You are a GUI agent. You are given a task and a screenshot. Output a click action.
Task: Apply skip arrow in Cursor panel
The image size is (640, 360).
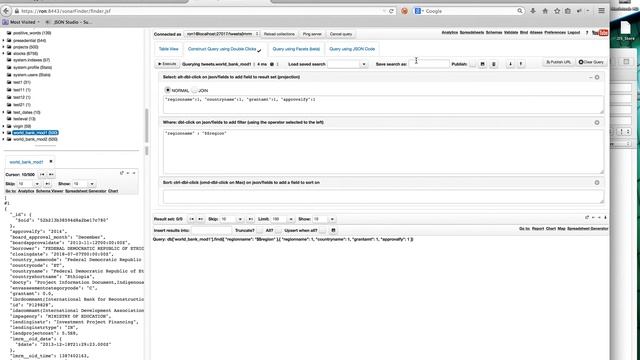[48, 184]
